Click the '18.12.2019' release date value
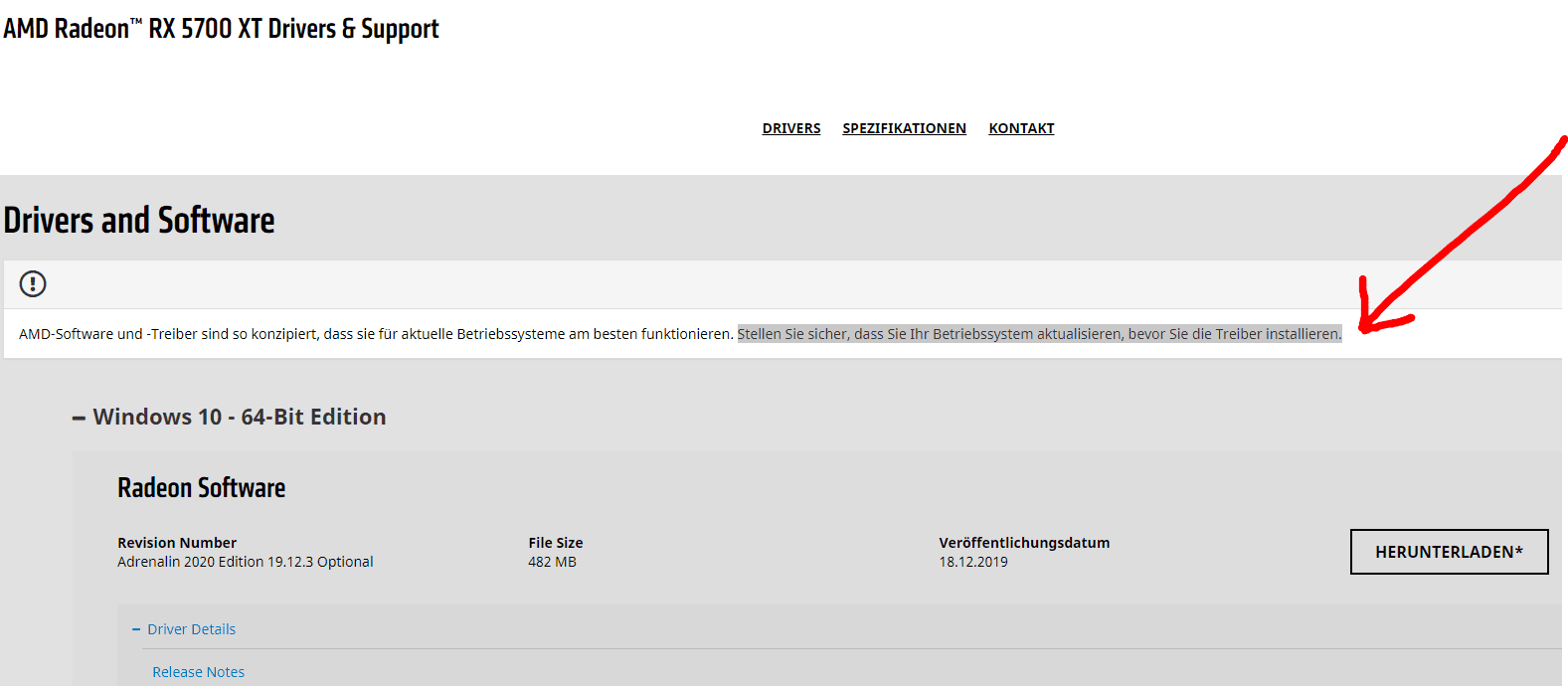The image size is (1568, 686). (973, 562)
